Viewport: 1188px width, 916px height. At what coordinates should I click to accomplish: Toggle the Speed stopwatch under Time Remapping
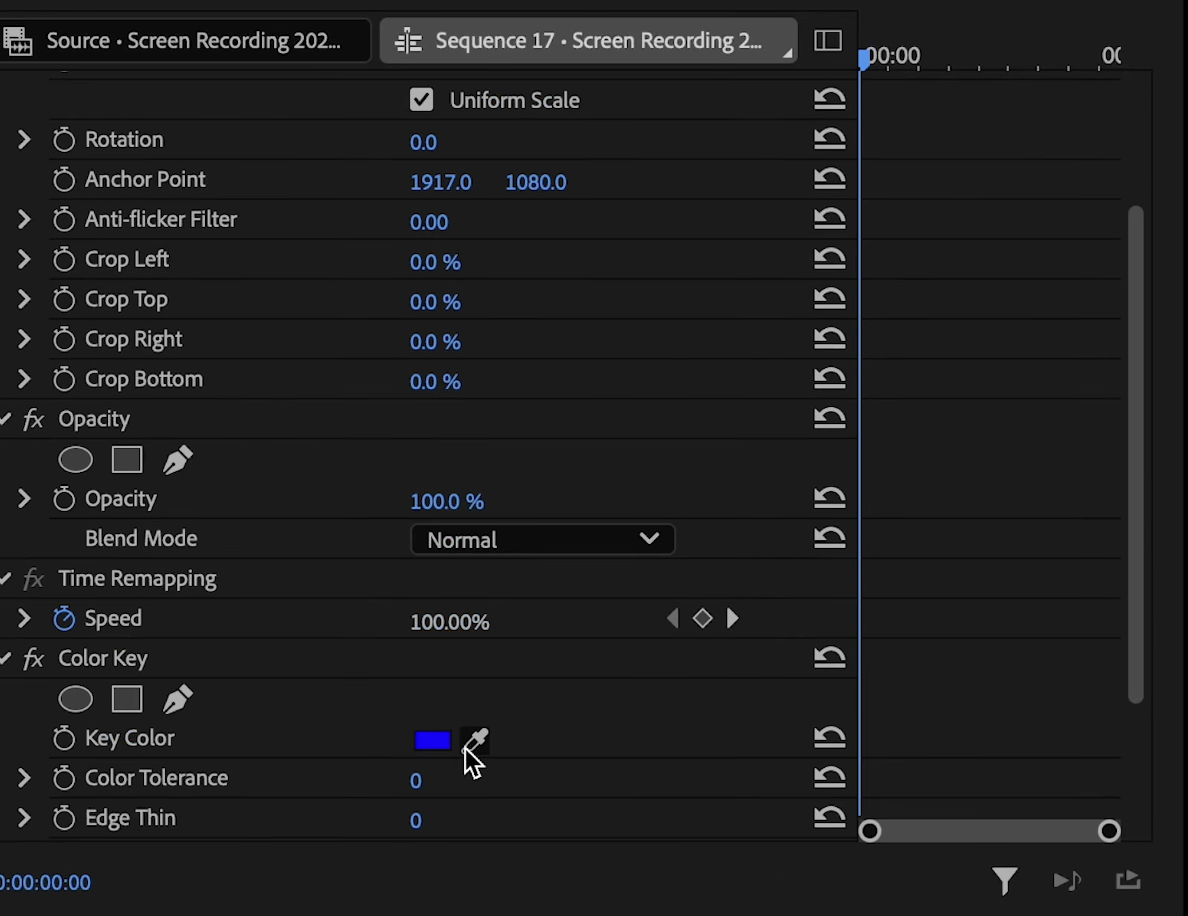click(64, 618)
